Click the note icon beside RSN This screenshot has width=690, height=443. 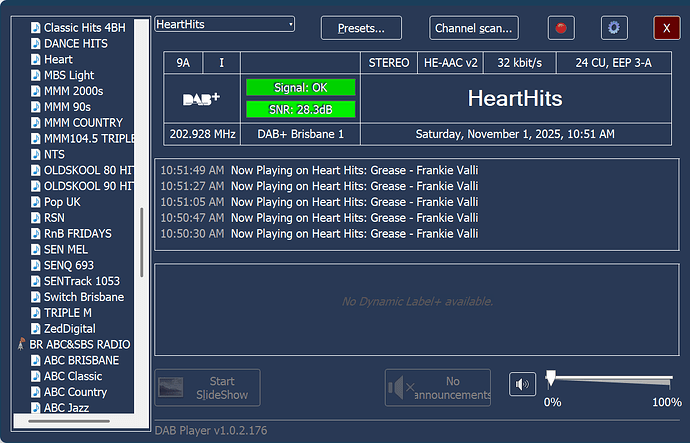point(35,218)
